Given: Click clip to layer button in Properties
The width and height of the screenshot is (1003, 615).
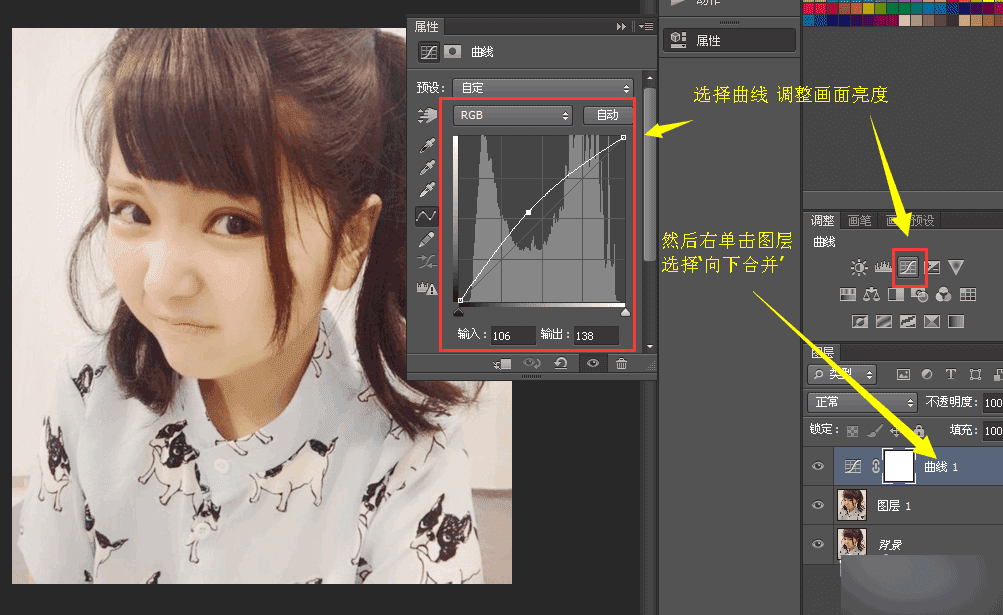Looking at the screenshot, I should pyautogui.click(x=502, y=363).
